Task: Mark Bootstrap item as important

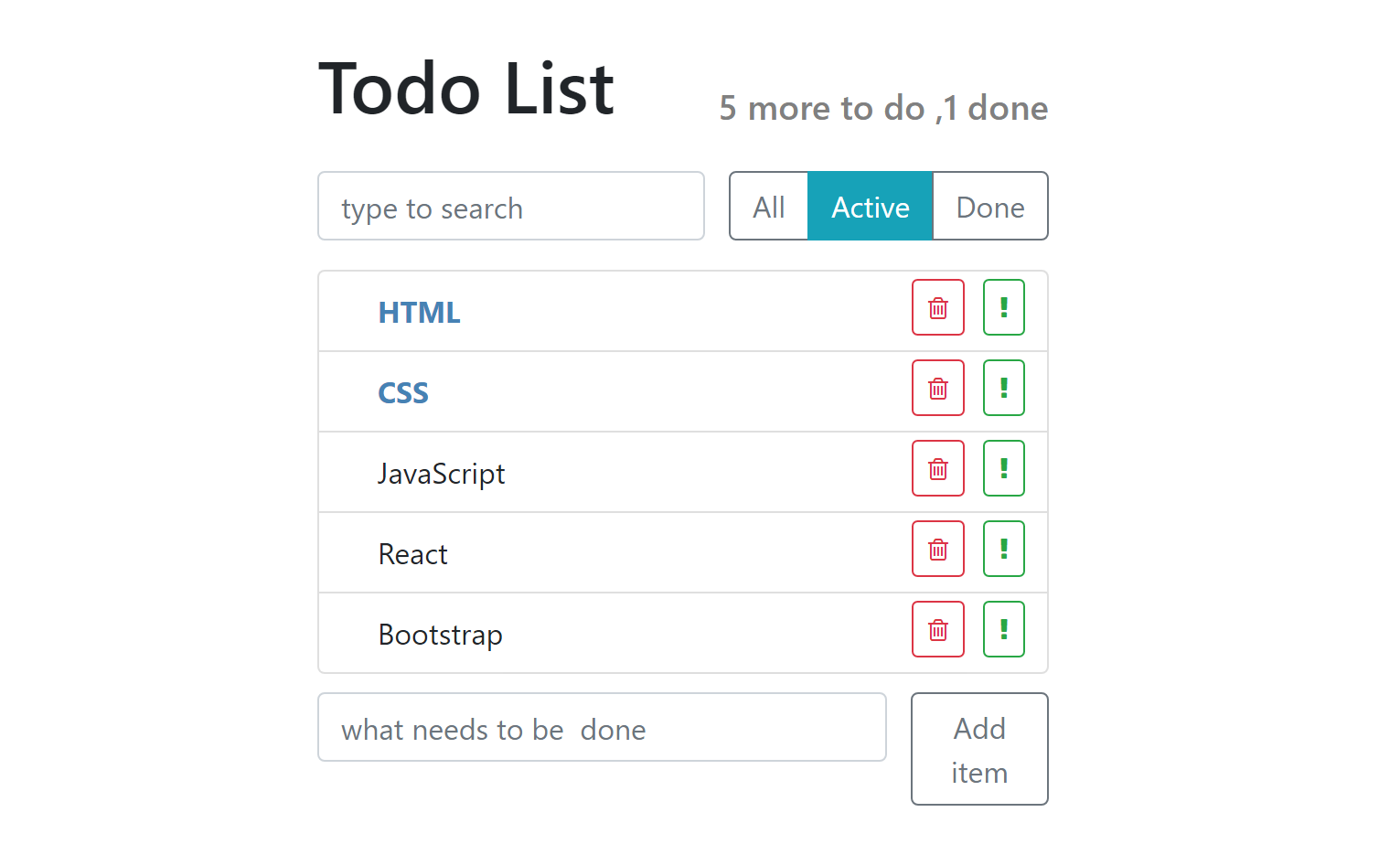Action: click(x=1003, y=629)
